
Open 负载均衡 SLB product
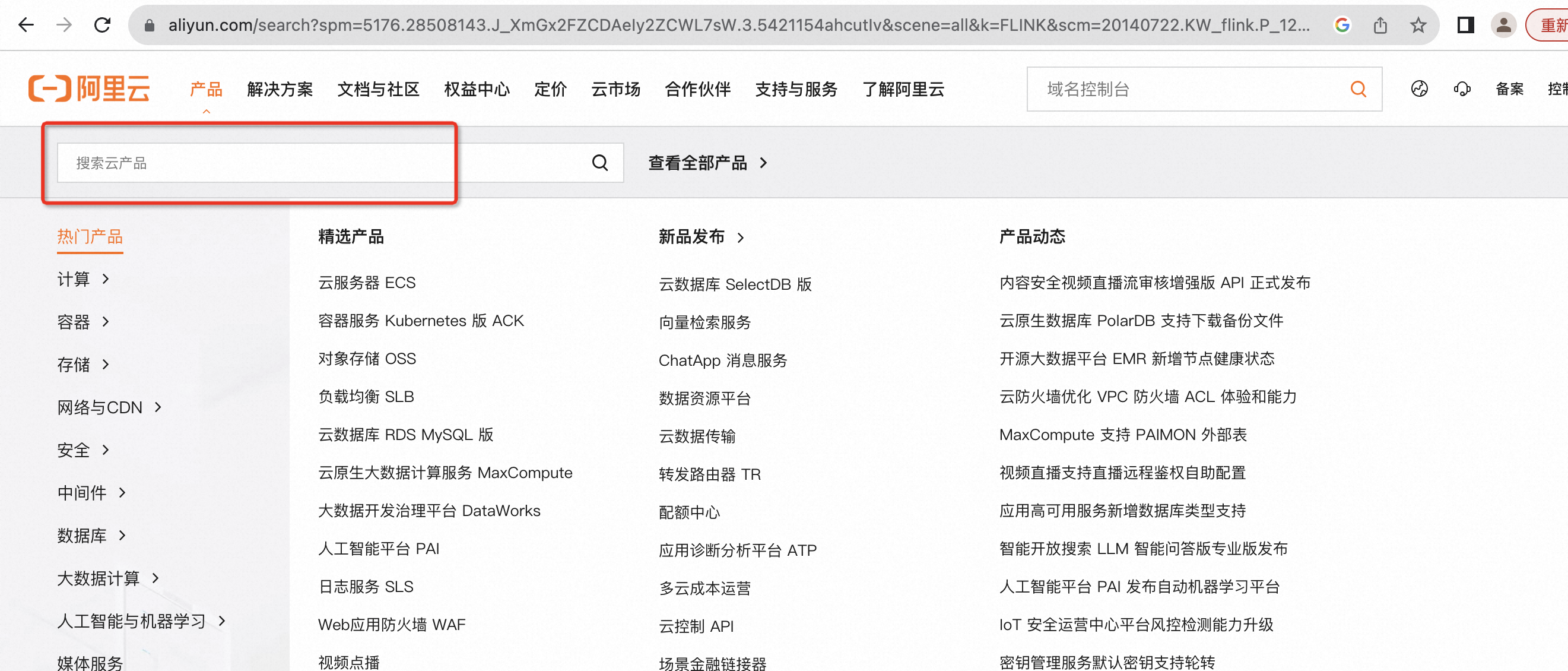point(366,397)
